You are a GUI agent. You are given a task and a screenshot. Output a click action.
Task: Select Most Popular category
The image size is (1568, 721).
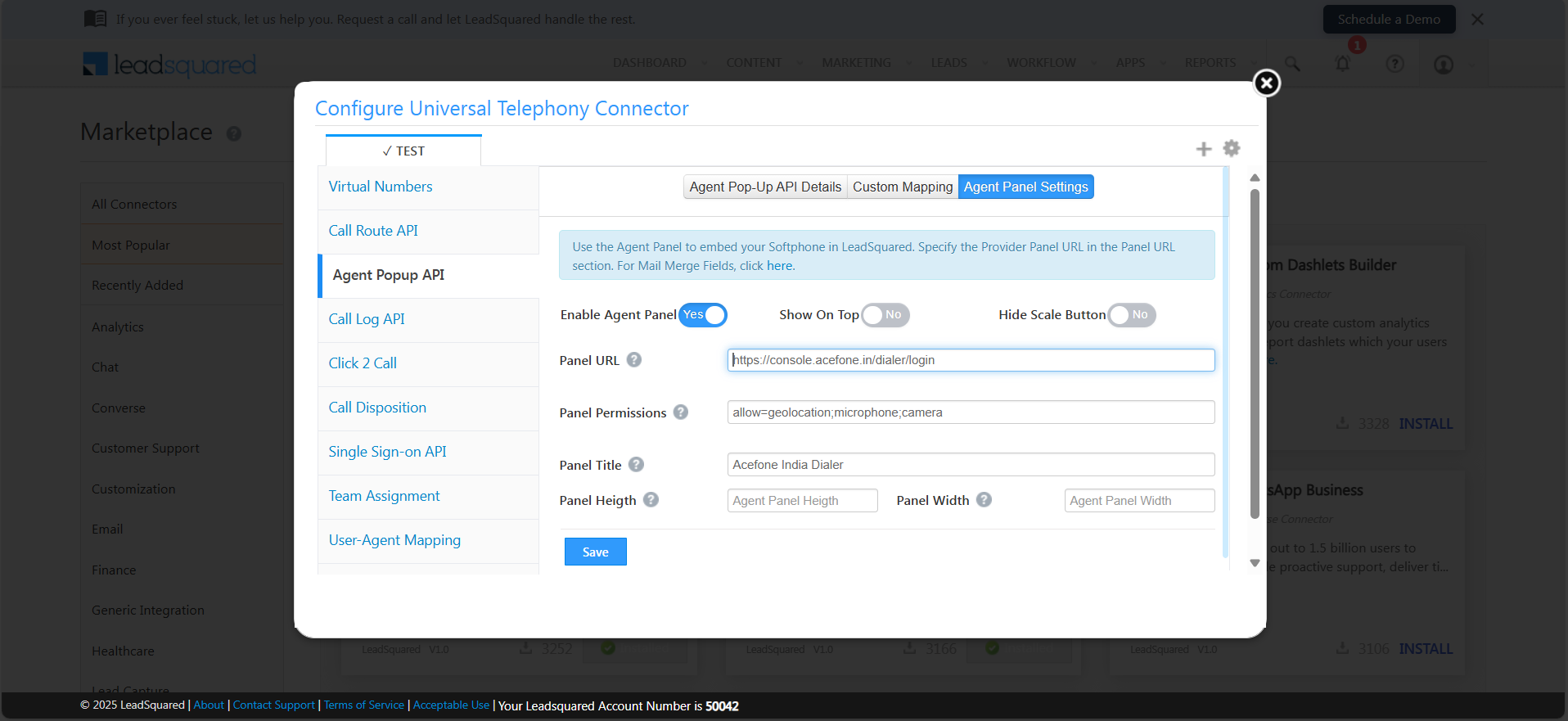click(x=182, y=245)
